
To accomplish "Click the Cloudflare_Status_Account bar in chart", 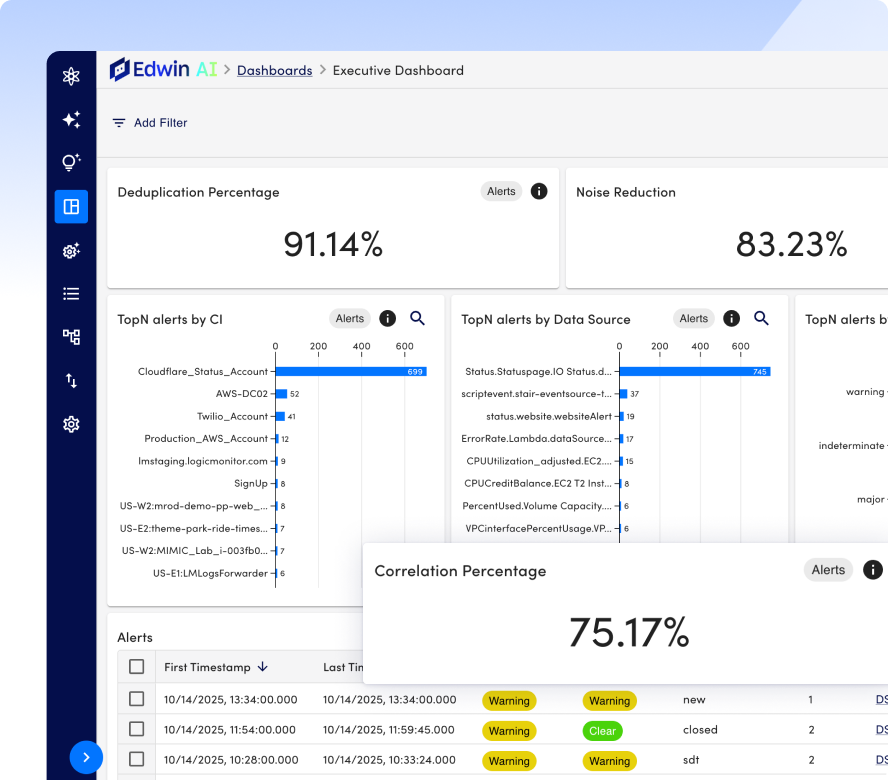I will [x=350, y=372].
